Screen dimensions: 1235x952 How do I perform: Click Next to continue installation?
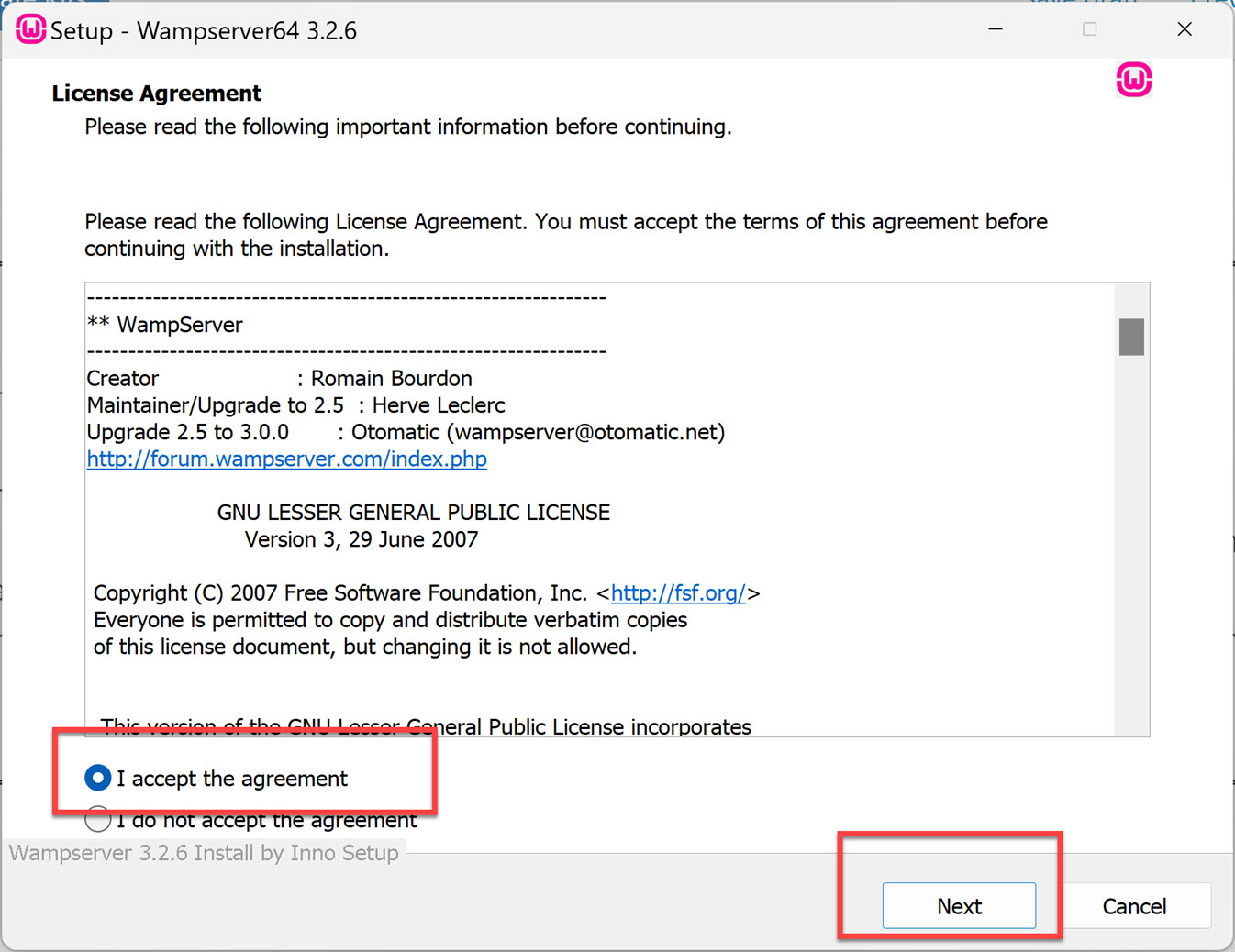[x=959, y=905]
